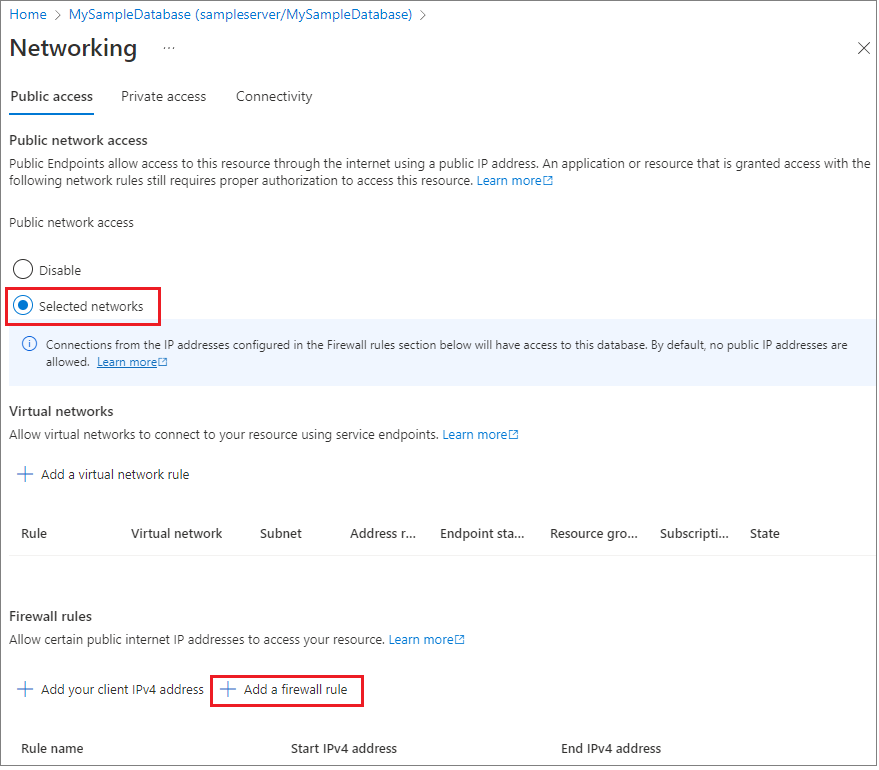Click the chevron after Home breadcrumb

pyautogui.click(x=57, y=15)
